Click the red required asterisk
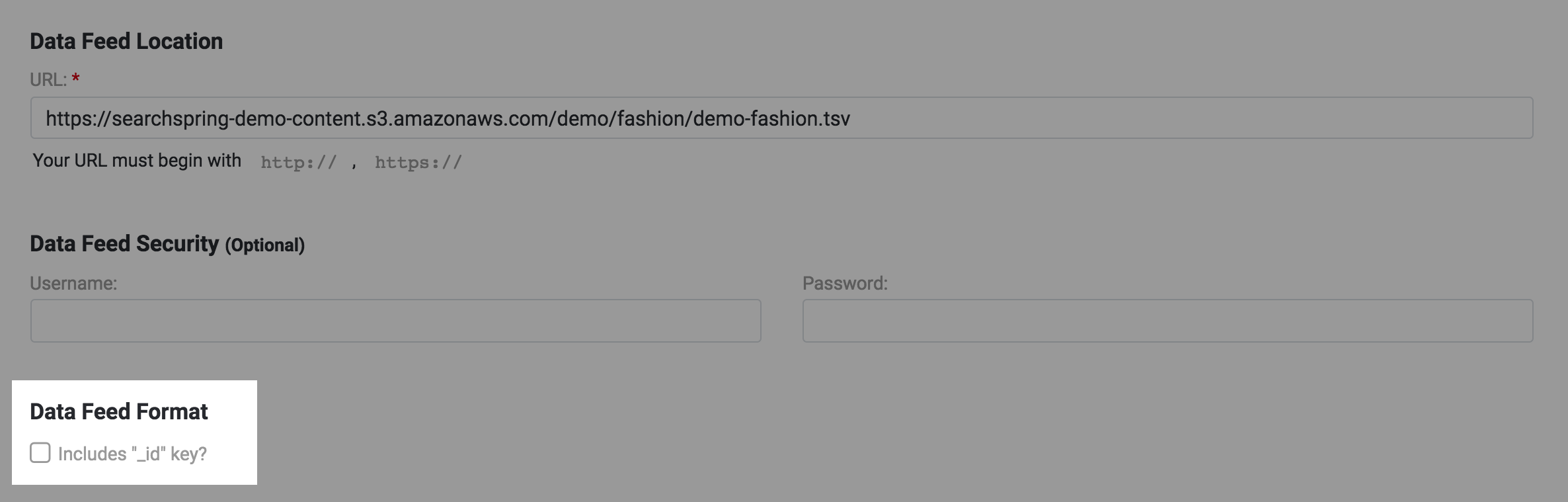 tap(76, 79)
